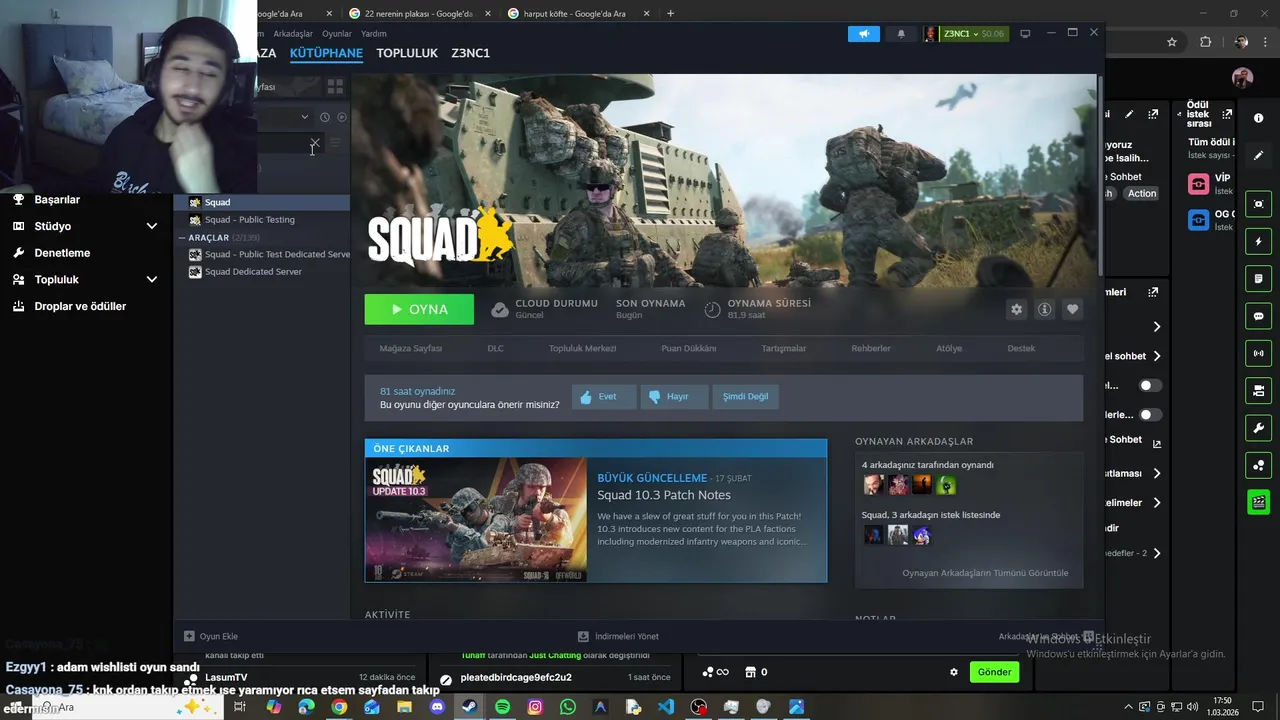Open Mağaza Sayfası link for Squad

click(411, 348)
